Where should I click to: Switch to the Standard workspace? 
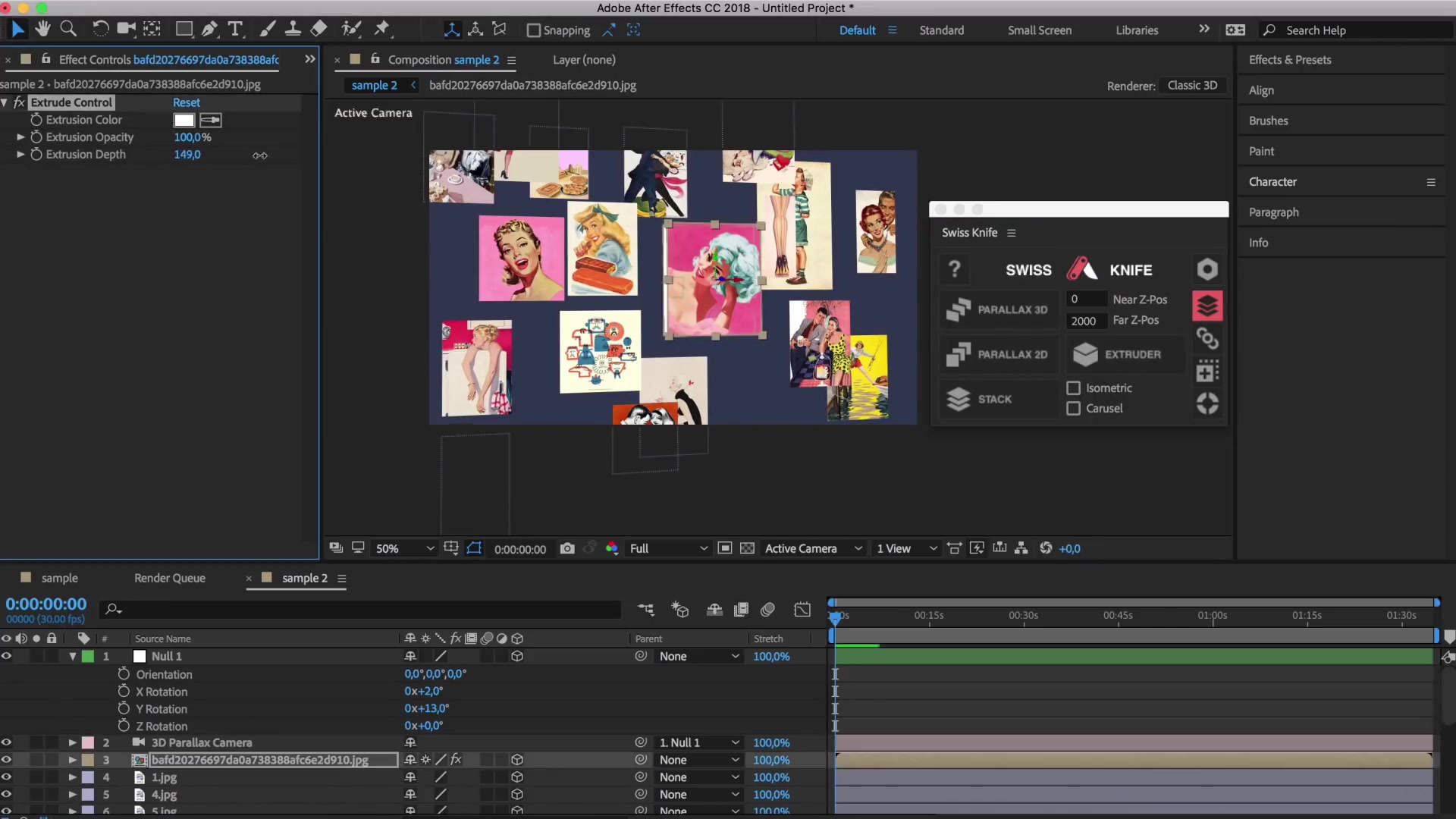pos(941,30)
